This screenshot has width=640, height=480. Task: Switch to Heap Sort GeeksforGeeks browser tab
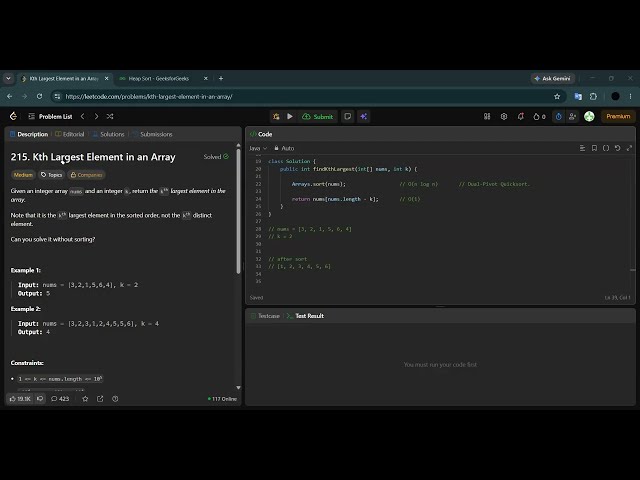(159, 78)
